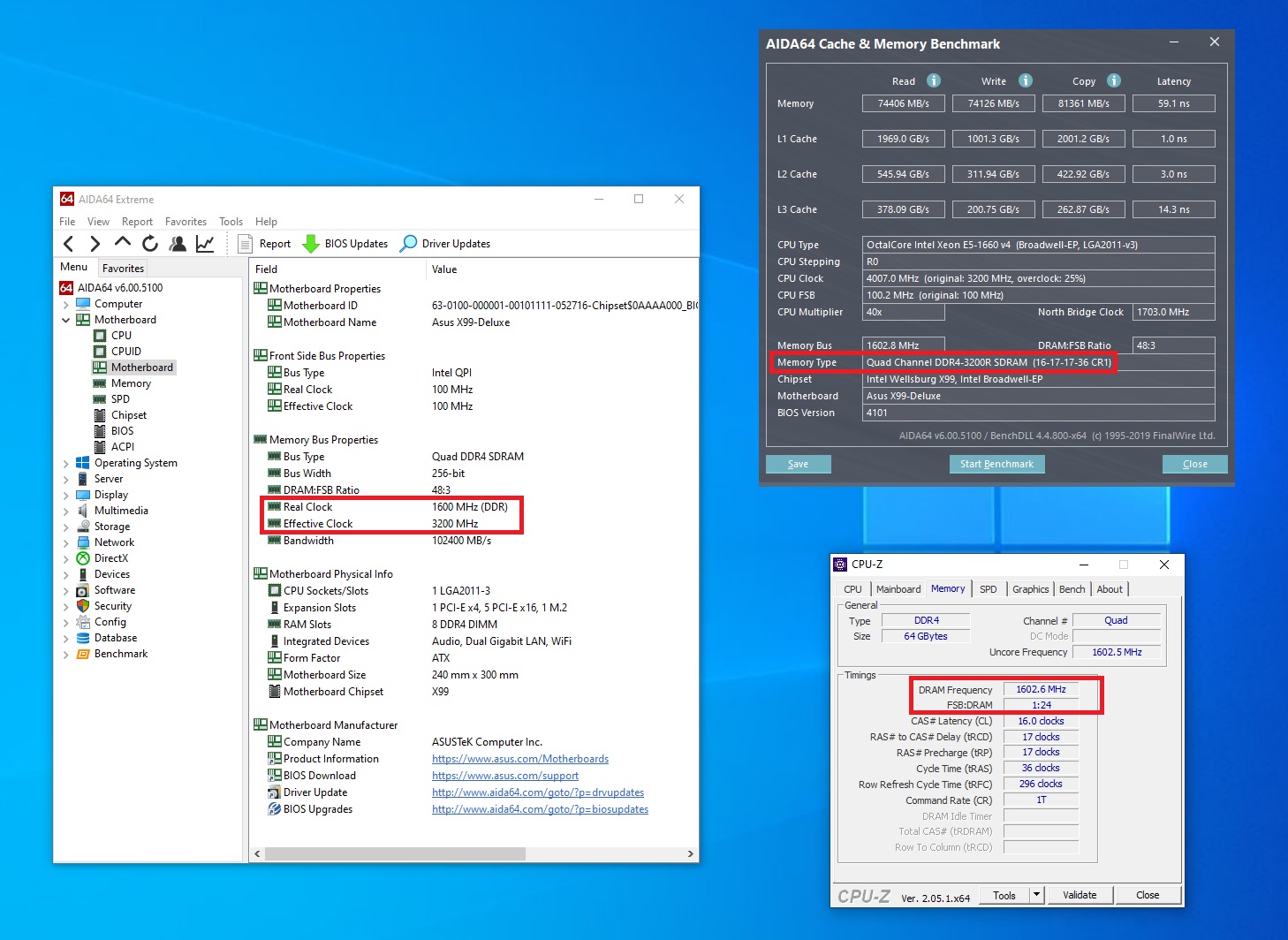The image size is (1288, 940).
Task: Open the graph toolbar icon in AIDA64
Action: tap(205, 243)
